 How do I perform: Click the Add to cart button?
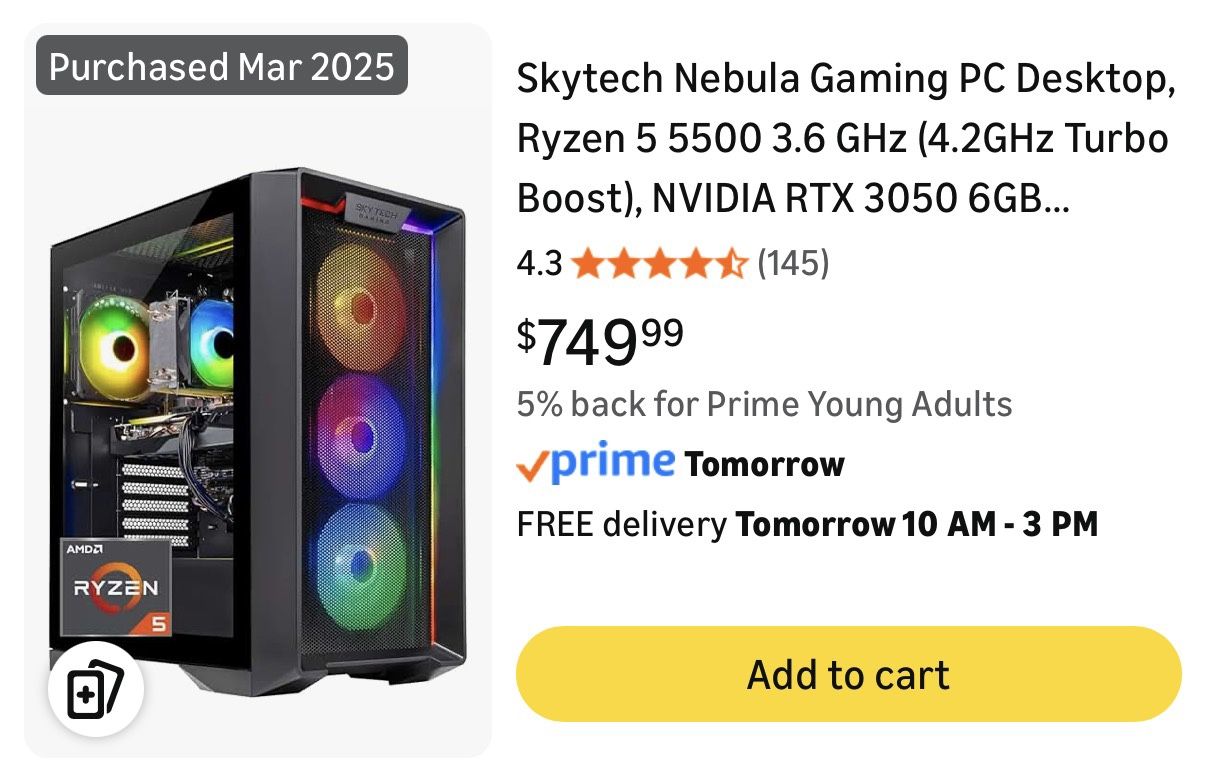pos(847,674)
